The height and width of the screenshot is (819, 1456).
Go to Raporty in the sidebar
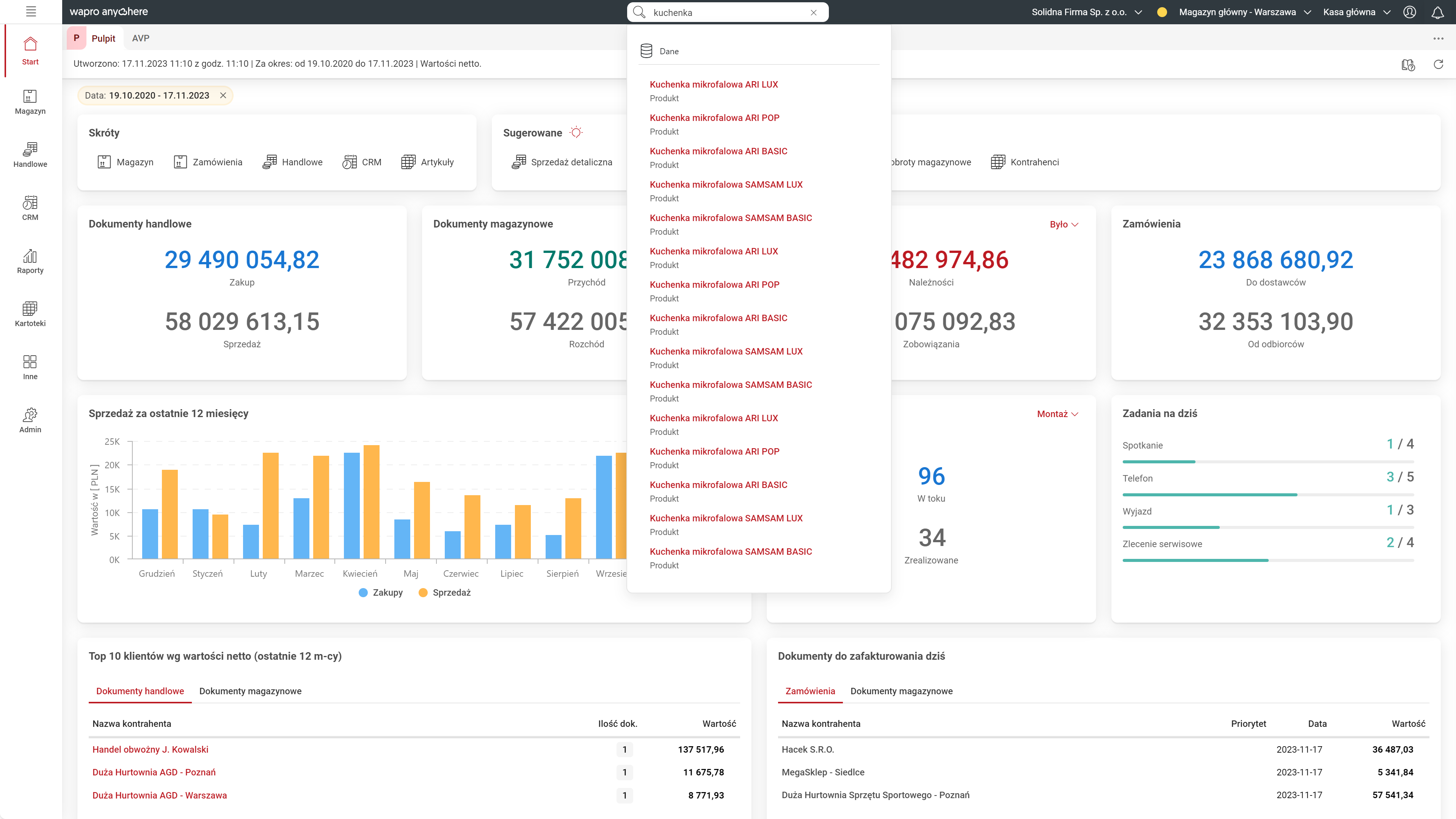pos(30,262)
